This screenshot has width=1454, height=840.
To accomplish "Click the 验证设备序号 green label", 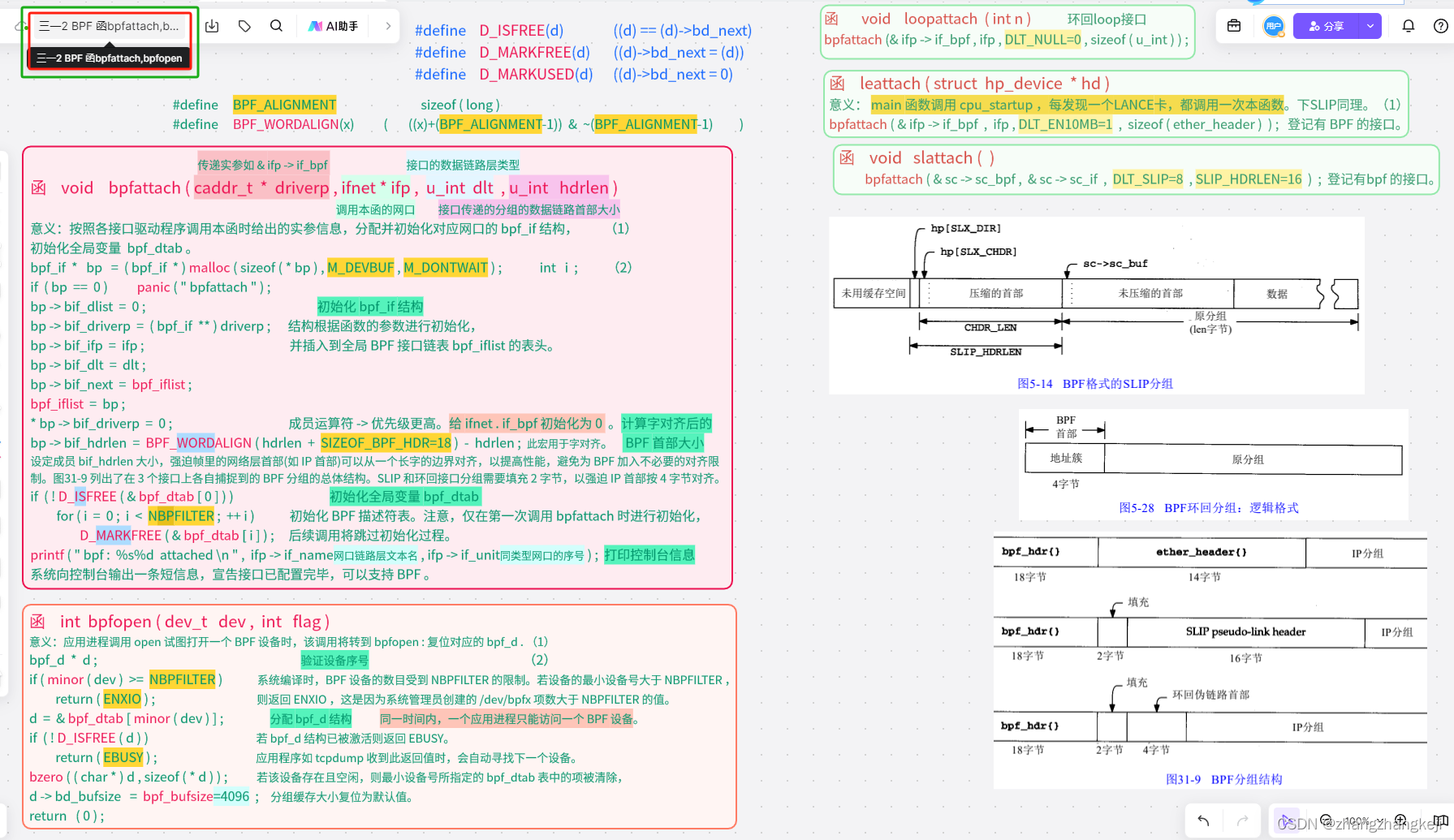I will coord(334,661).
